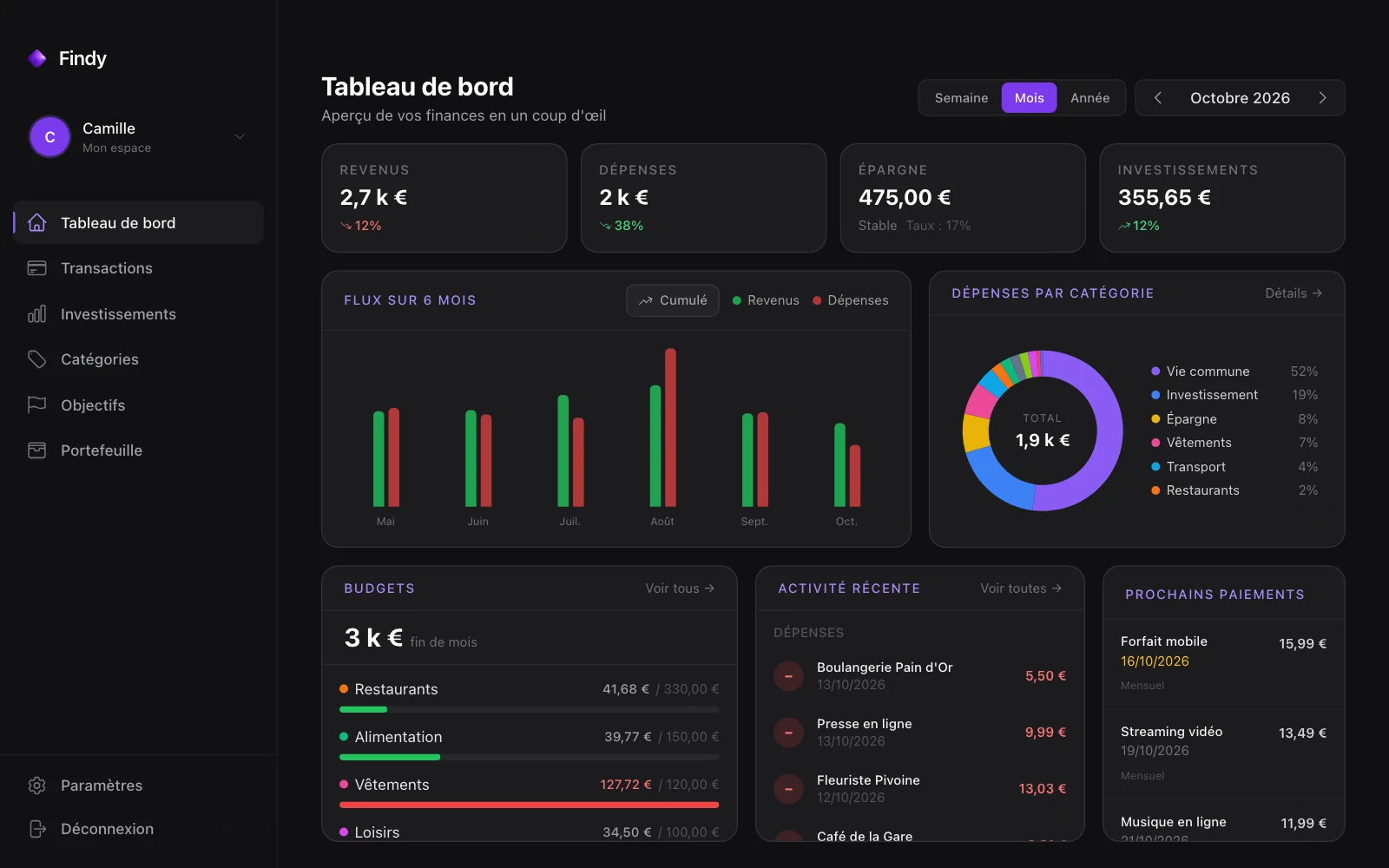
Task: Click the gear icon beside Paramètres
Action: [x=36, y=786]
